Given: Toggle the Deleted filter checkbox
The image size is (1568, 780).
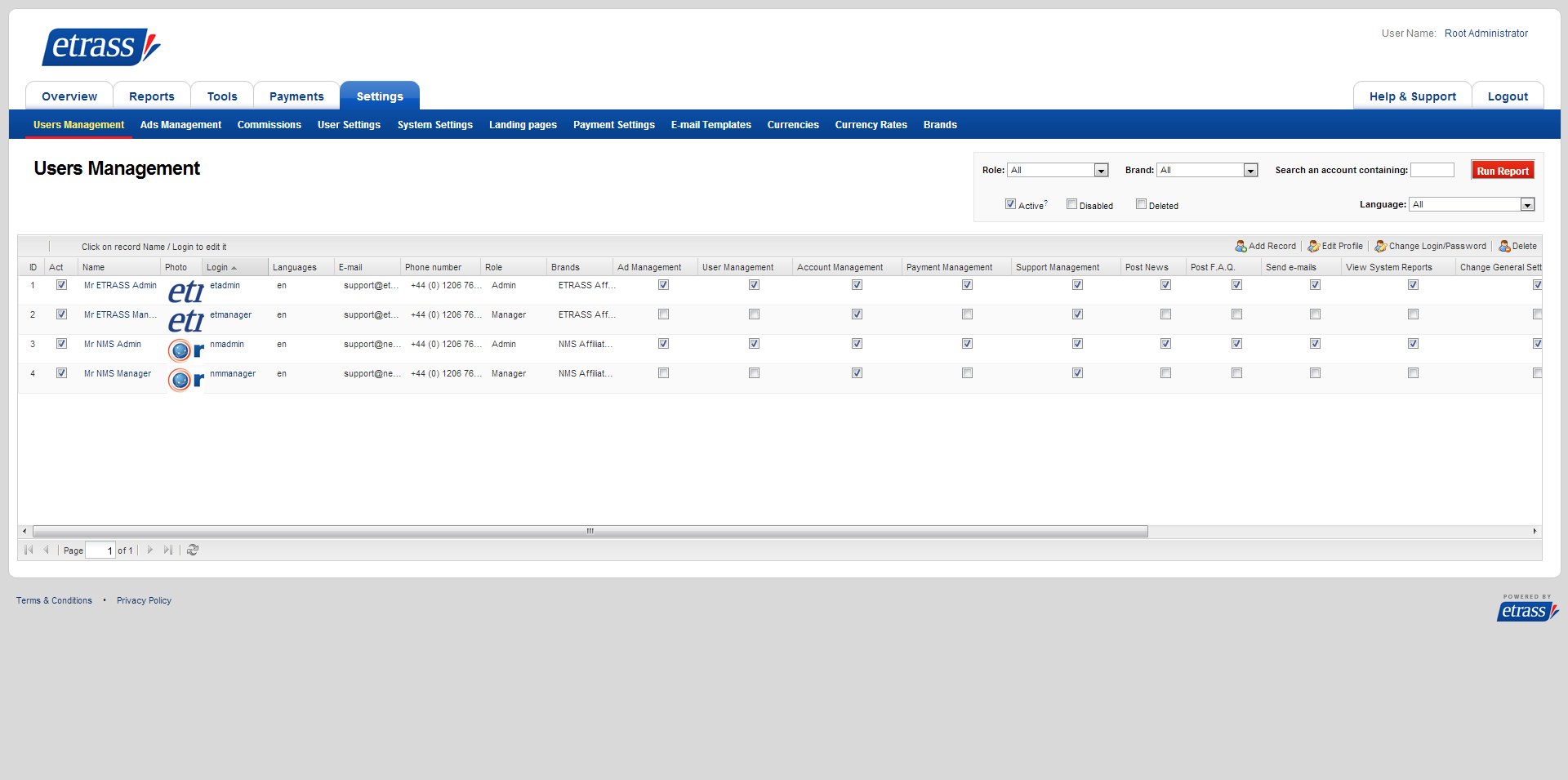Looking at the screenshot, I should click(1141, 205).
